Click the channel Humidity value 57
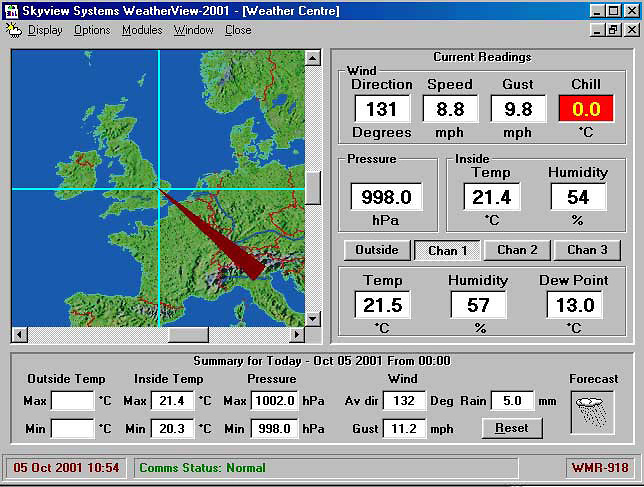 (x=478, y=305)
